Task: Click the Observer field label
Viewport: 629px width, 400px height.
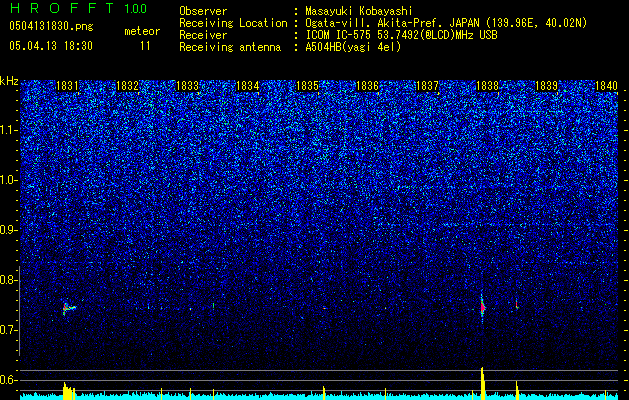Action: [x=203, y=11]
